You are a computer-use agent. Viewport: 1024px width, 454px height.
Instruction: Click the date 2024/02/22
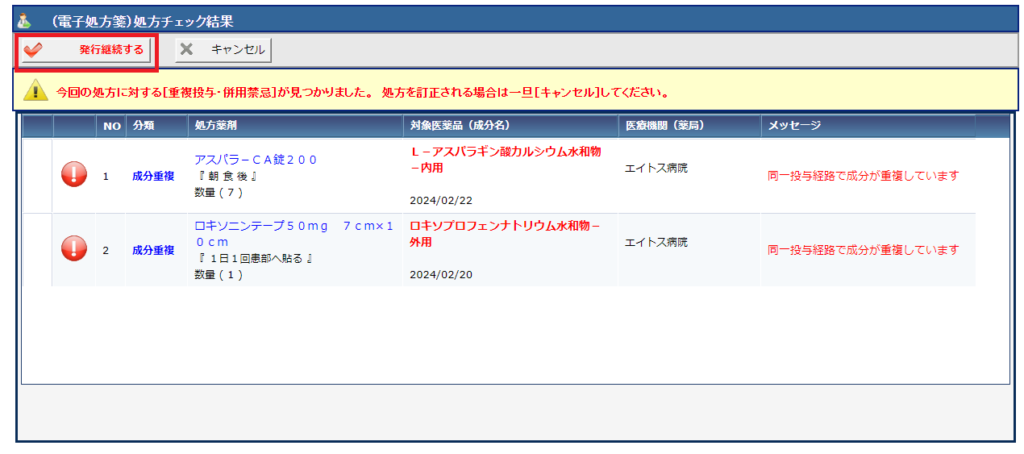(x=441, y=200)
